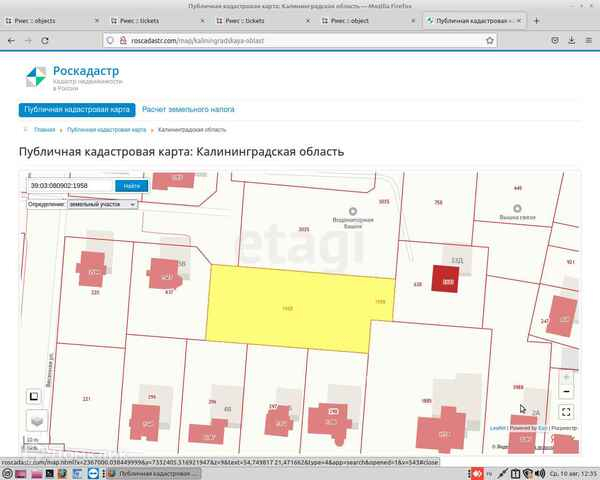The width and height of the screenshot is (600, 480).
Task: Open a new browser tab with plus
Action: click(536, 21)
